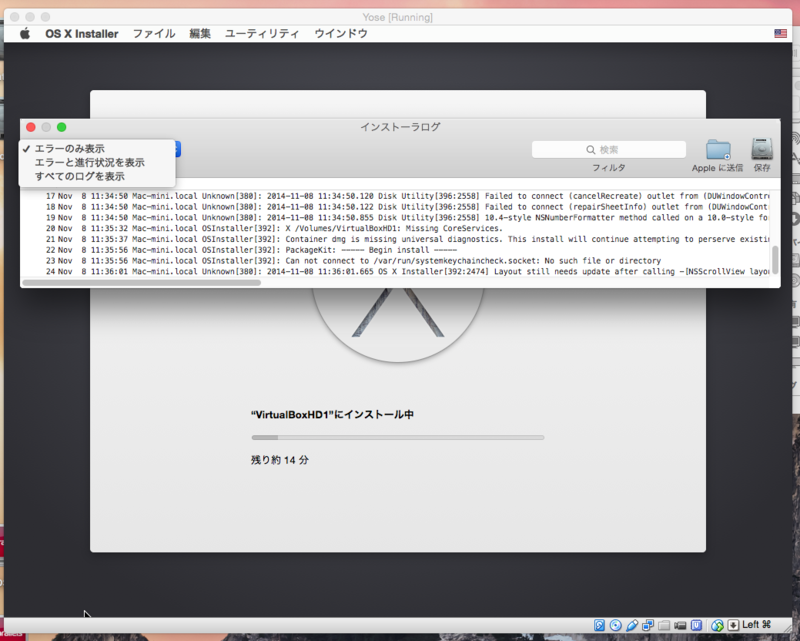Select エラーと進行状況を表示 option
The image size is (800, 641).
click(x=89, y=162)
